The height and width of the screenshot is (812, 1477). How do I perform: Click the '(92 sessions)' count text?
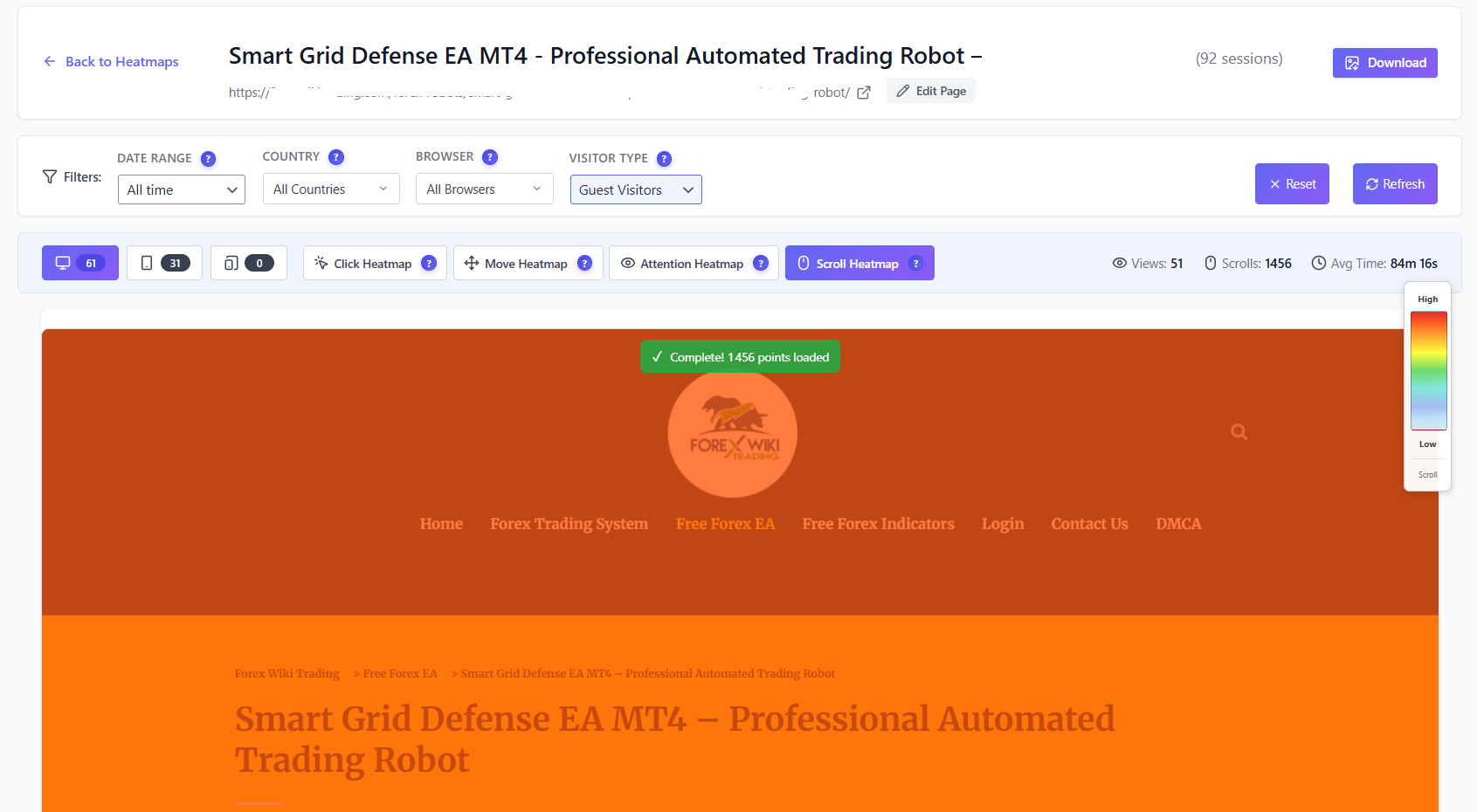click(x=1239, y=58)
